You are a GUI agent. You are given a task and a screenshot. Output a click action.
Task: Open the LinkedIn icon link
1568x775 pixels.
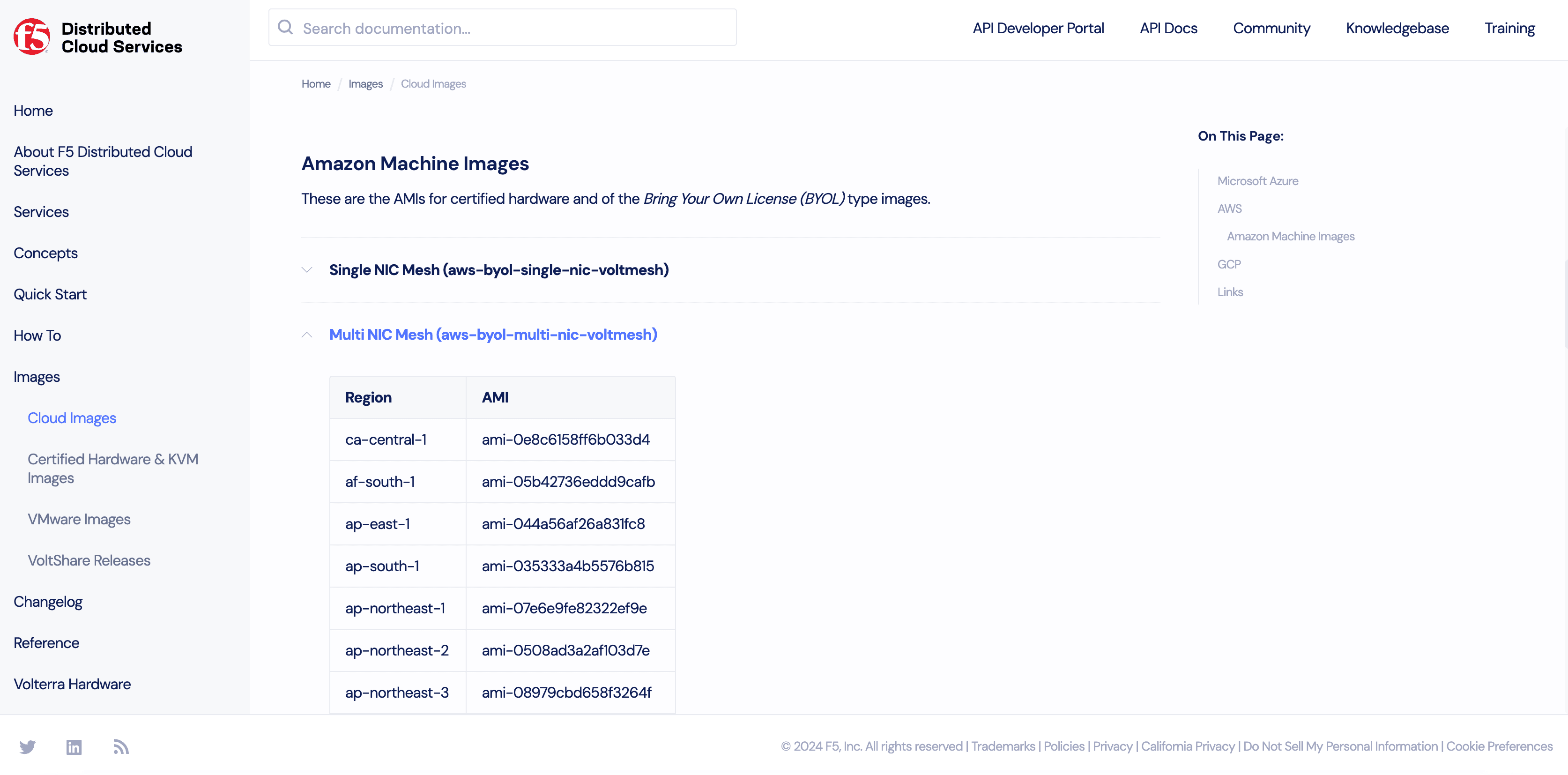74,746
